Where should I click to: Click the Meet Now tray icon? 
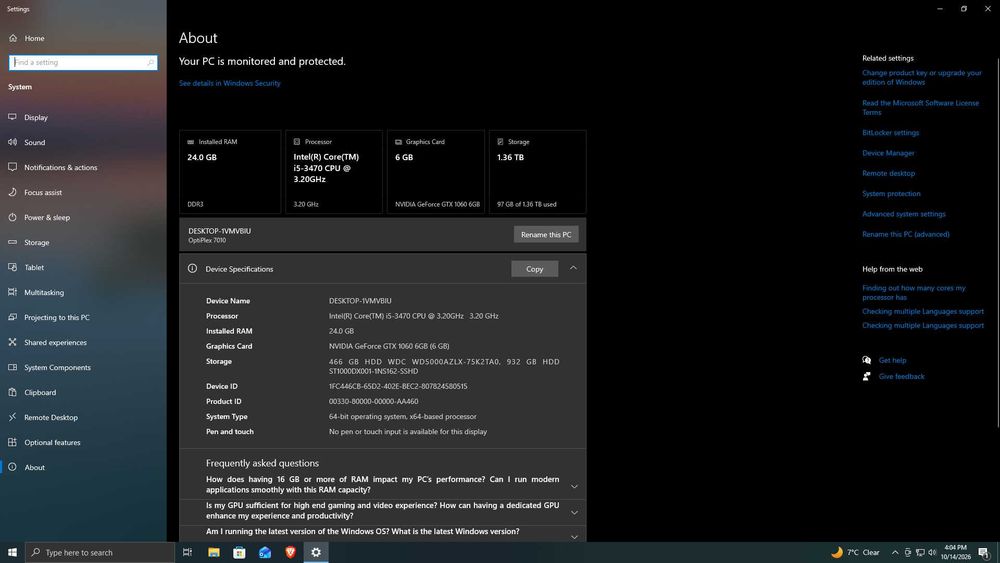point(908,552)
